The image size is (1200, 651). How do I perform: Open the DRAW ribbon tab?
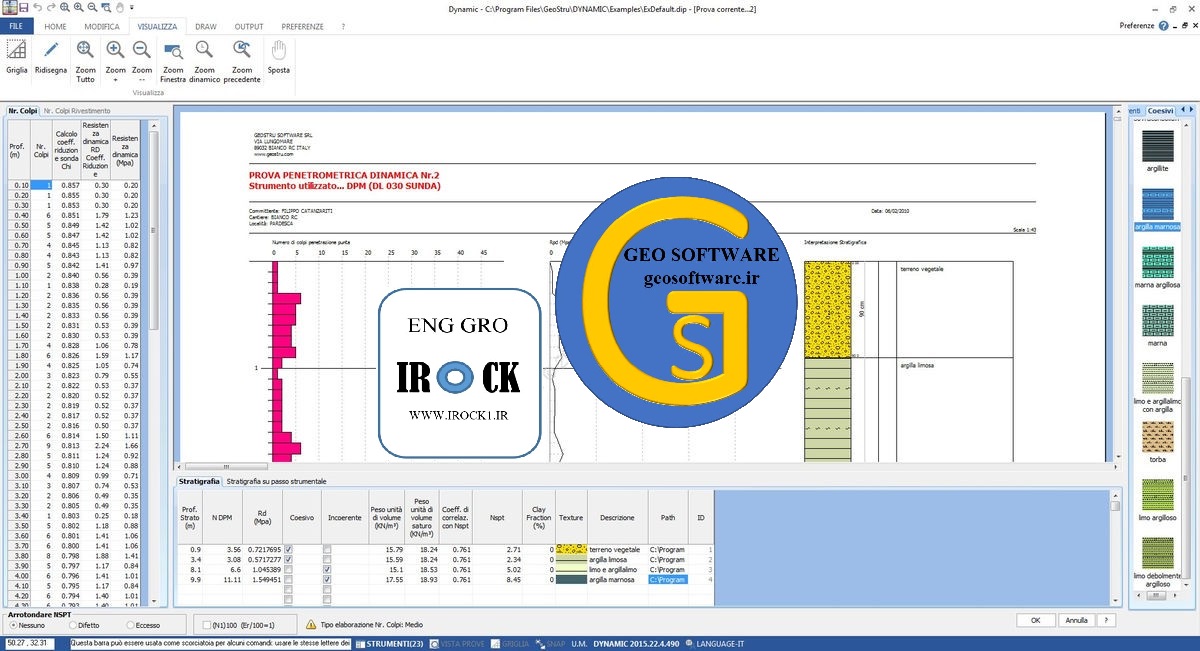(x=205, y=26)
